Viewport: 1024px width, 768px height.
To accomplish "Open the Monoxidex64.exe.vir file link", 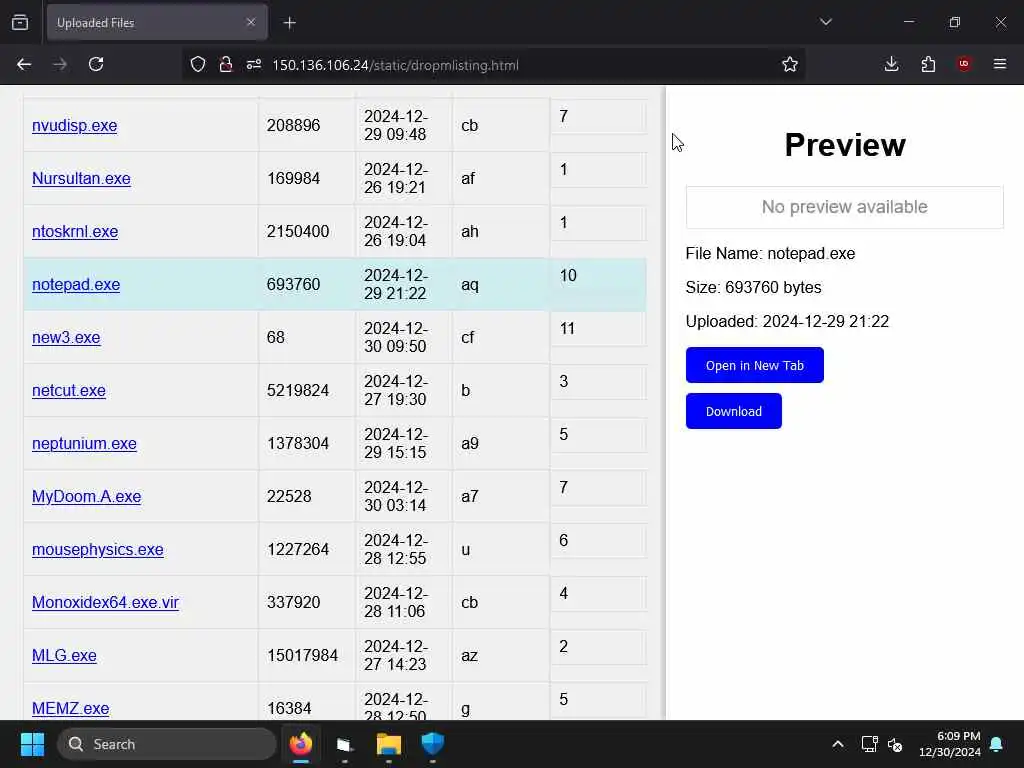I will point(105,601).
